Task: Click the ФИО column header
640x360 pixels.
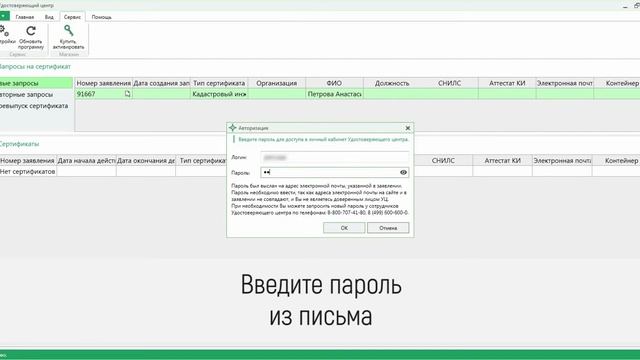Action: (x=334, y=83)
